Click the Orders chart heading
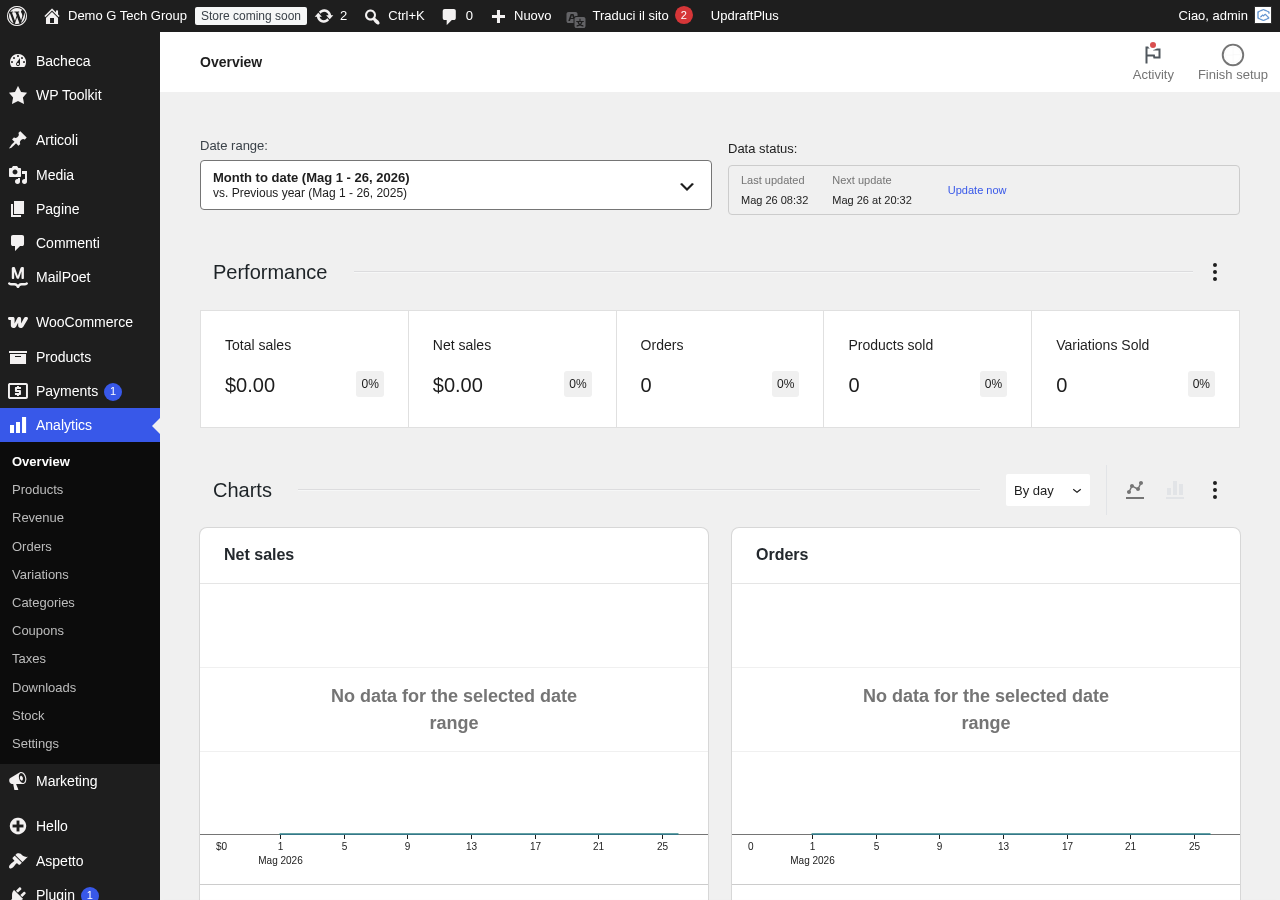The height and width of the screenshot is (900, 1280). point(782,554)
